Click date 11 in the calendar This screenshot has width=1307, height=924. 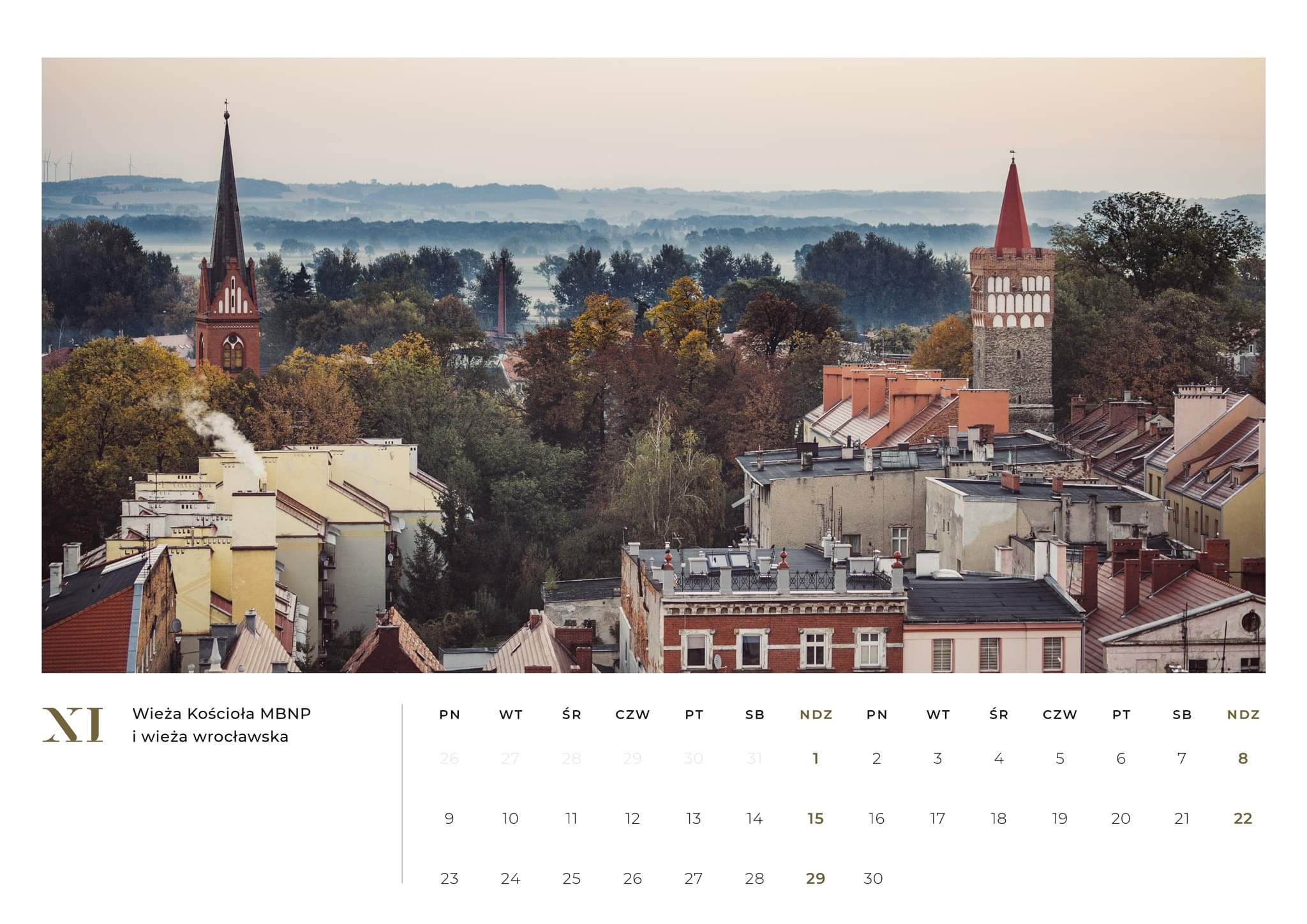pos(571,818)
